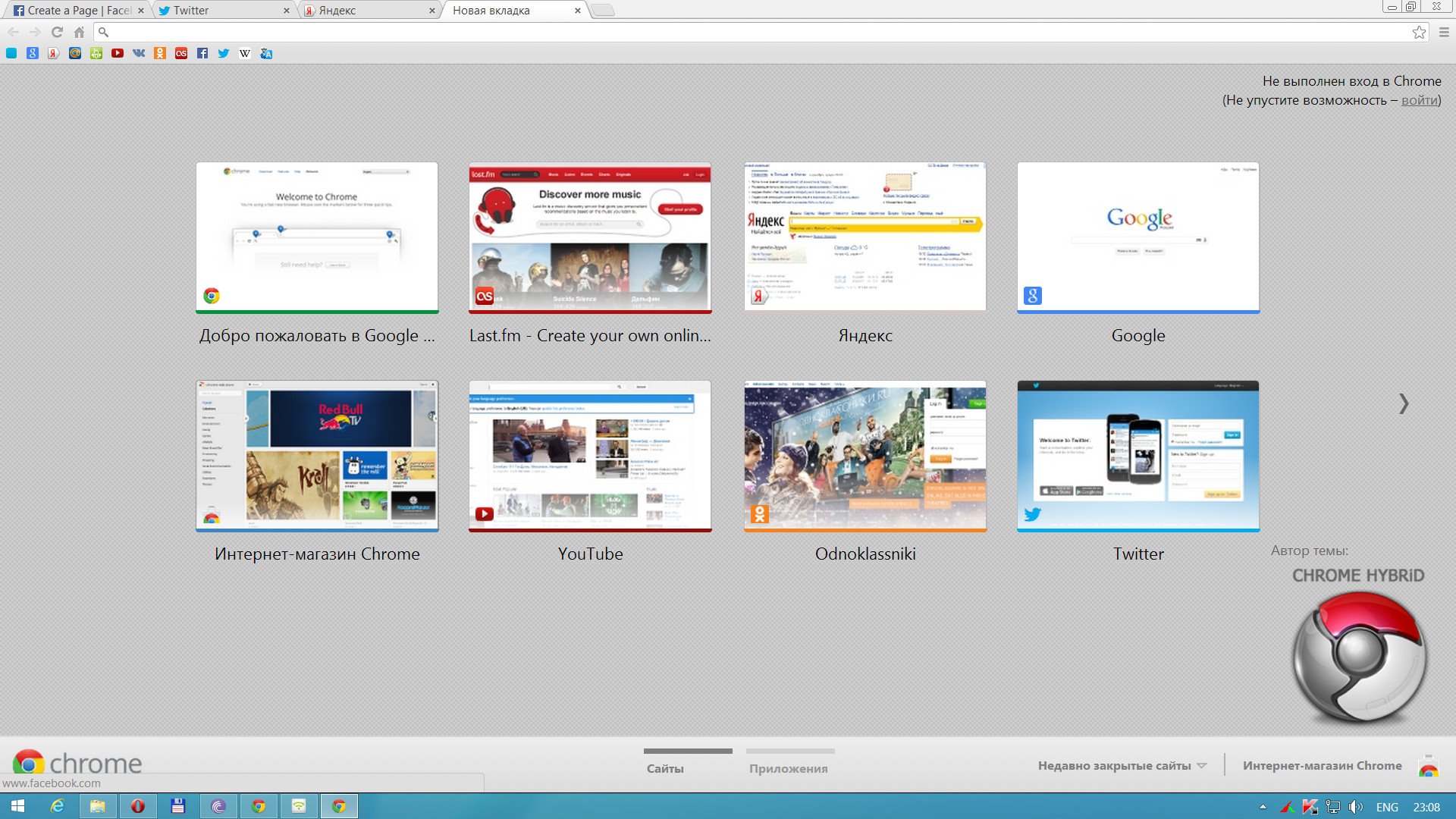This screenshot has width=1456, height=819.
Task: Open the floppy disk app in taskbar
Action: click(178, 806)
